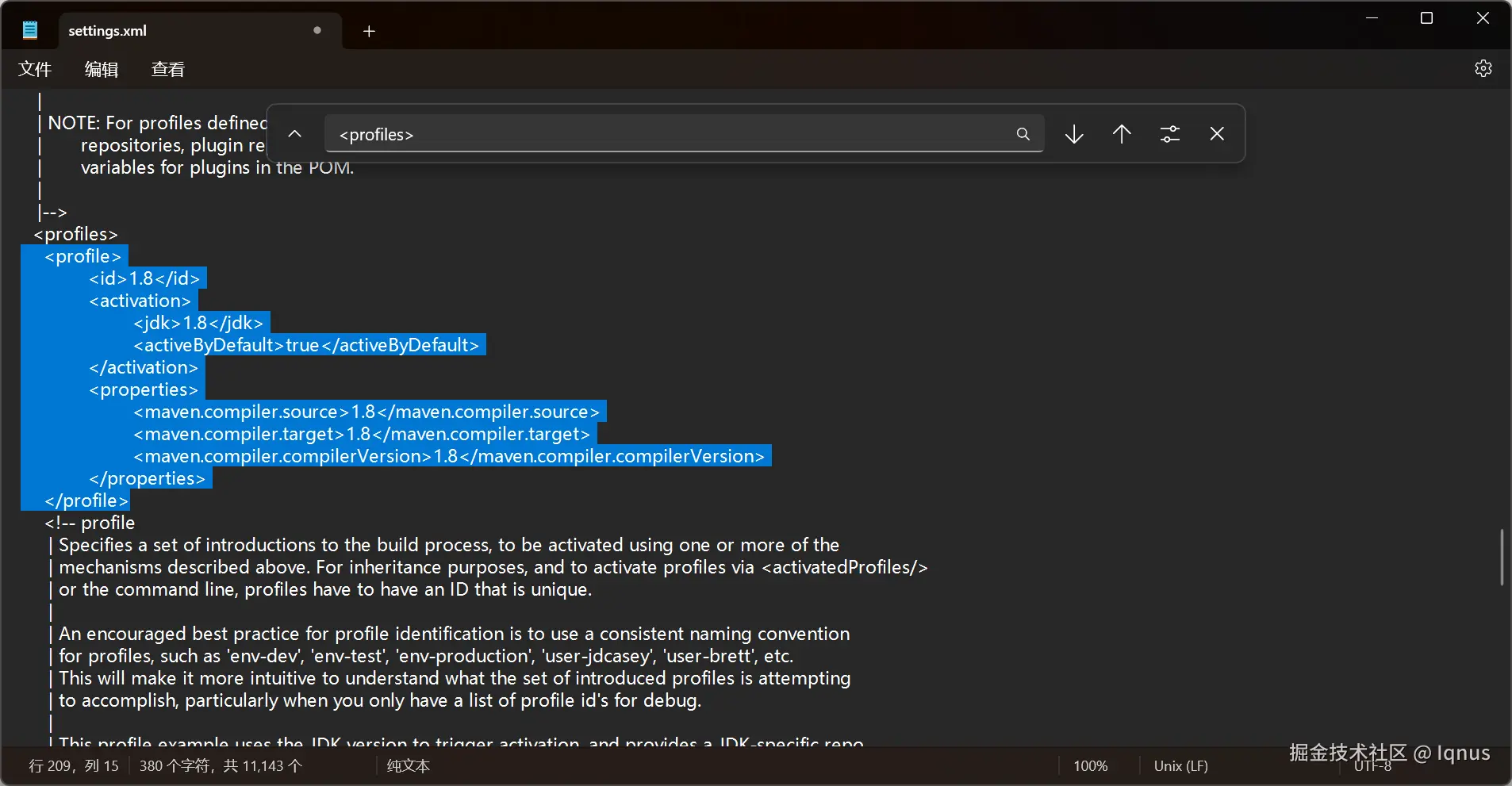Click character count 380 个字符
The width and height of the screenshot is (1512, 786).
[x=221, y=766]
